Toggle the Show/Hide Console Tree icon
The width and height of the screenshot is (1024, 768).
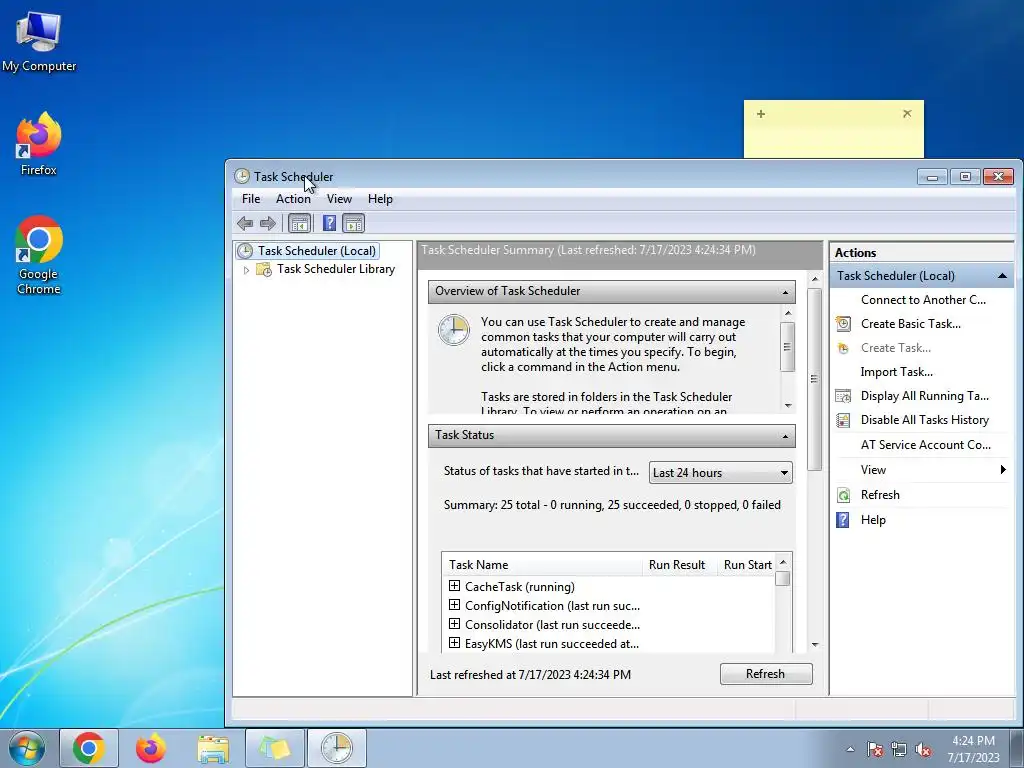point(300,223)
